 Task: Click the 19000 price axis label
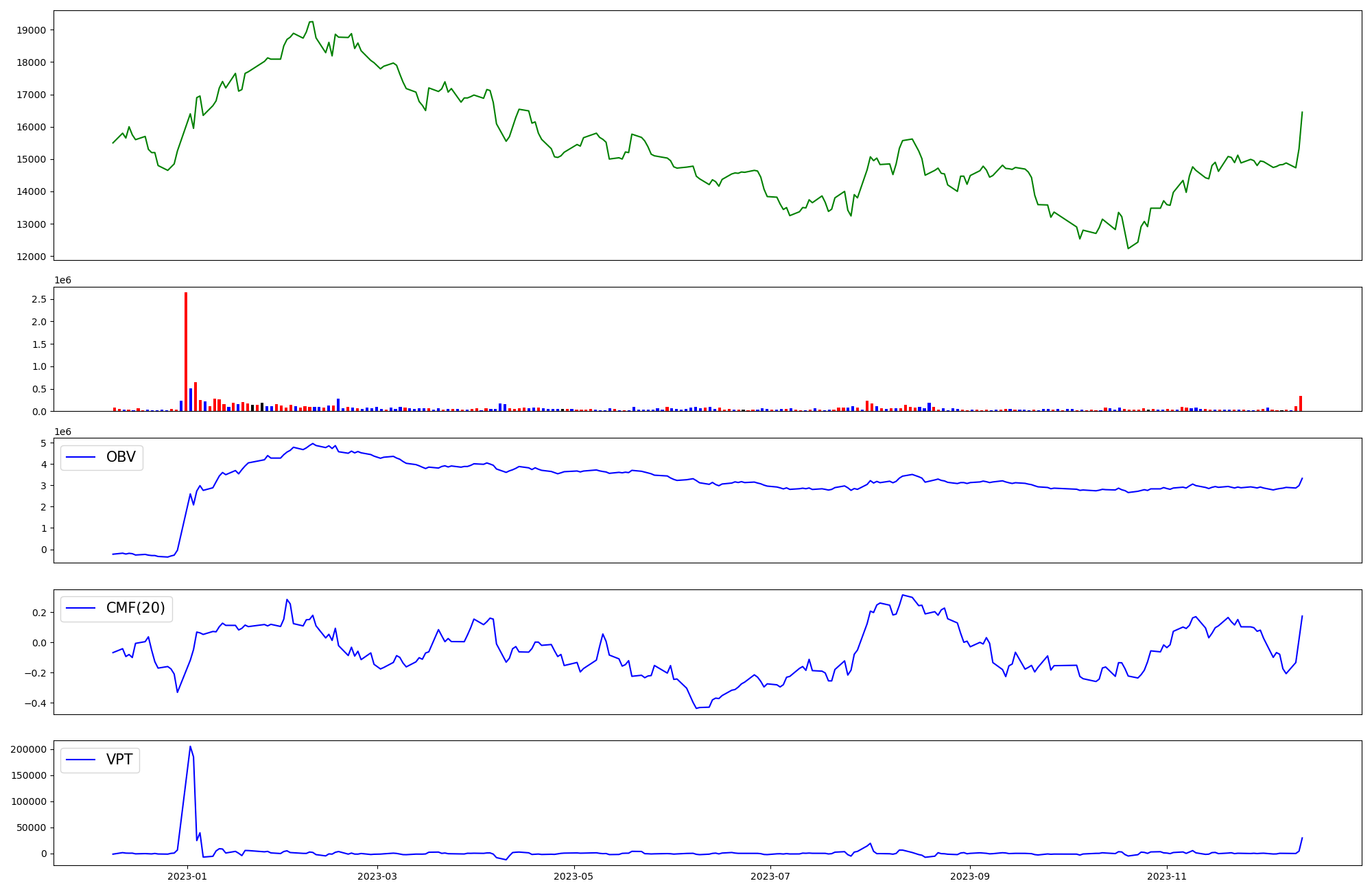[30, 30]
